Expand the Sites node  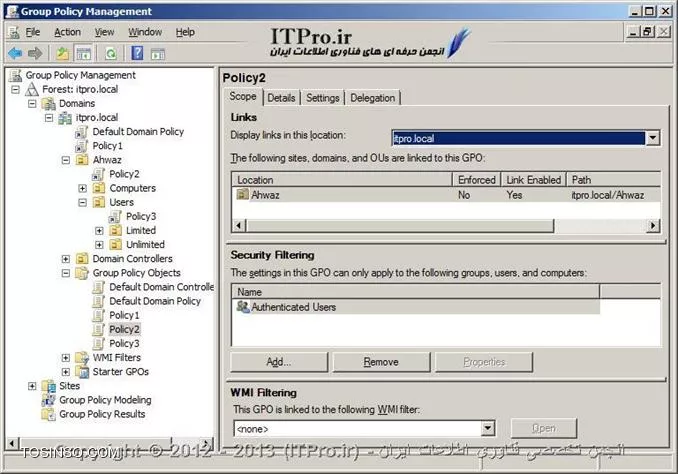[32, 386]
